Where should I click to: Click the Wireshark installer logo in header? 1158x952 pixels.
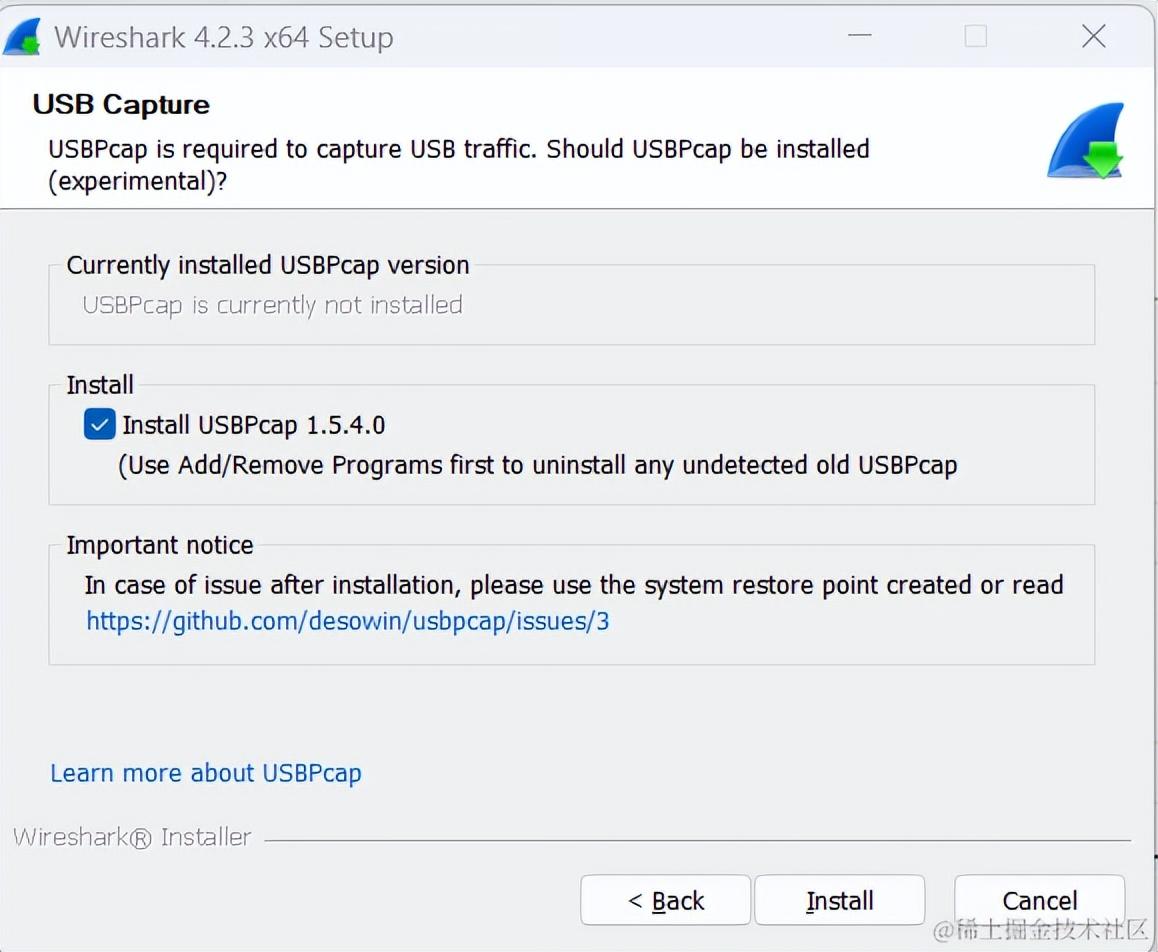pyautogui.click(x=1086, y=140)
